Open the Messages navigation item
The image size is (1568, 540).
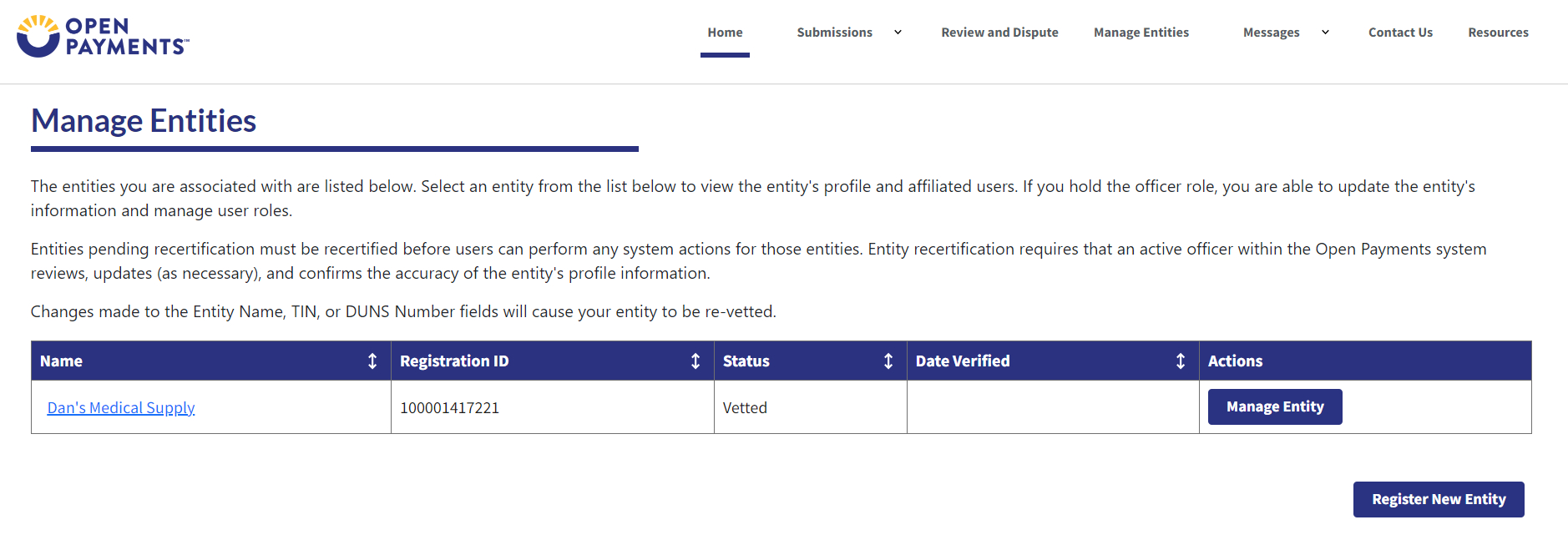point(1271,33)
